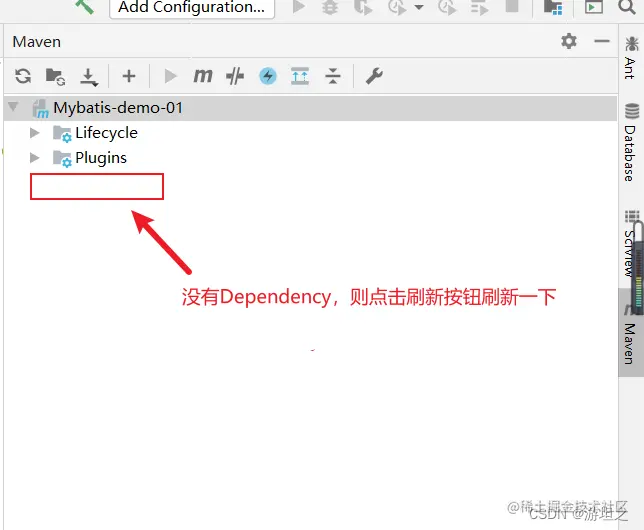Click Search Everywhere magnifier icon
This screenshot has width=644, height=530.
point(627,6)
